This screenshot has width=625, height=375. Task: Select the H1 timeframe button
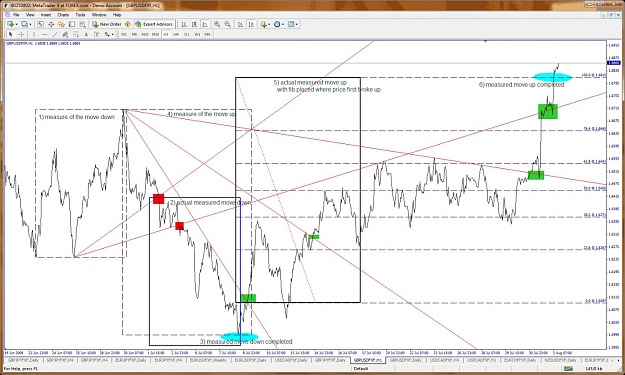point(166,34)
